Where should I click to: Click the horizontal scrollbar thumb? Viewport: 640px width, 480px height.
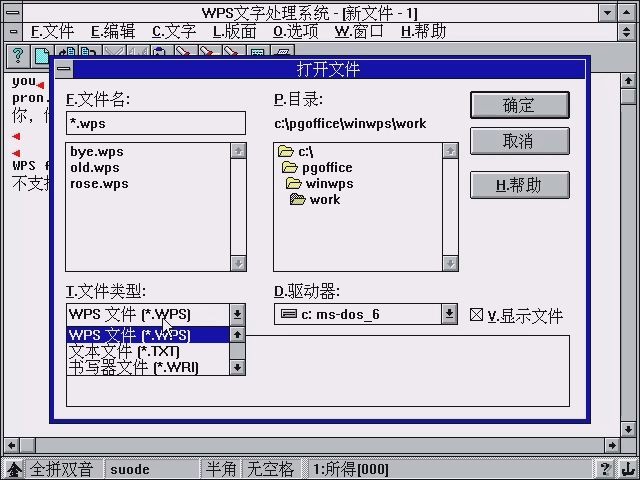click(27, 445)
